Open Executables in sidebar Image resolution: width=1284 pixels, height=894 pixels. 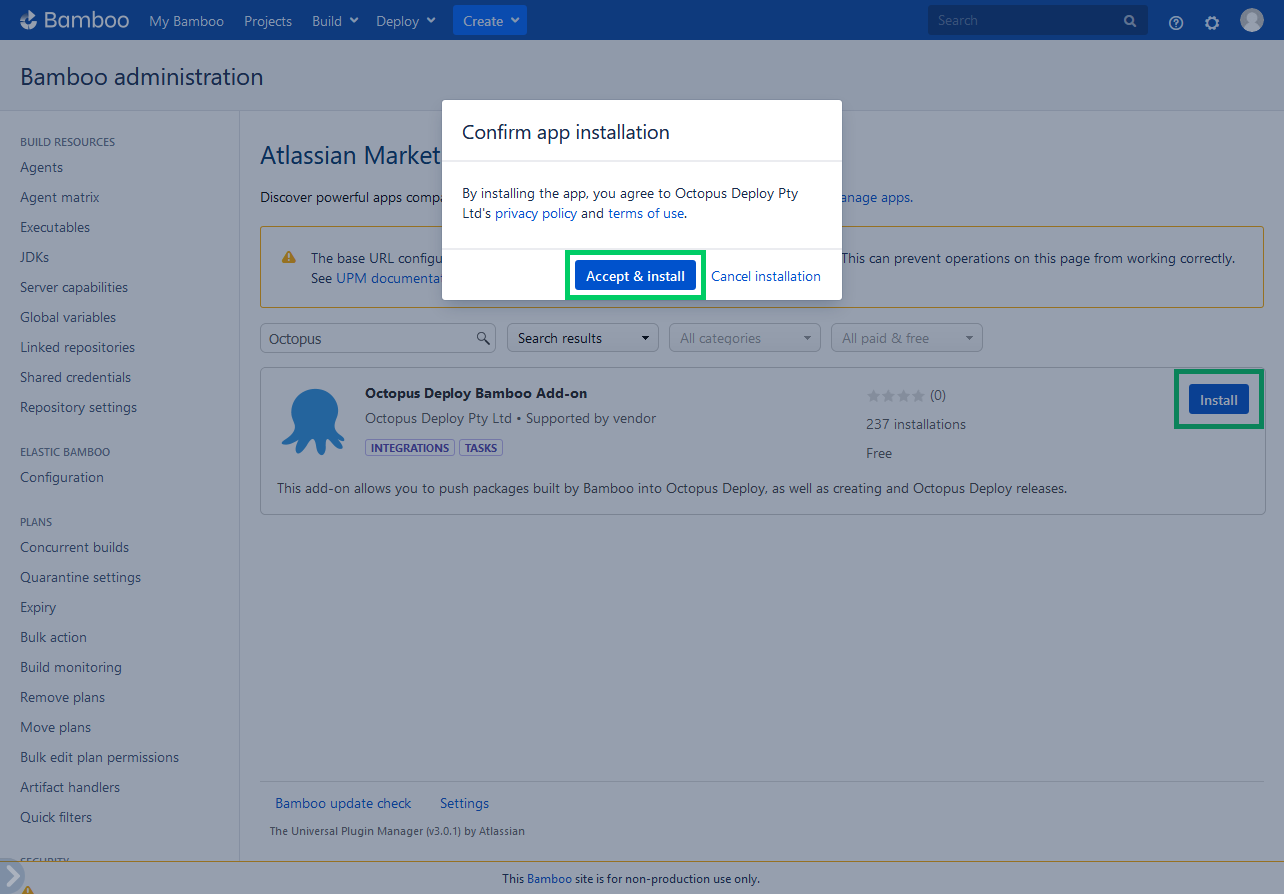(x=55, y=227)
